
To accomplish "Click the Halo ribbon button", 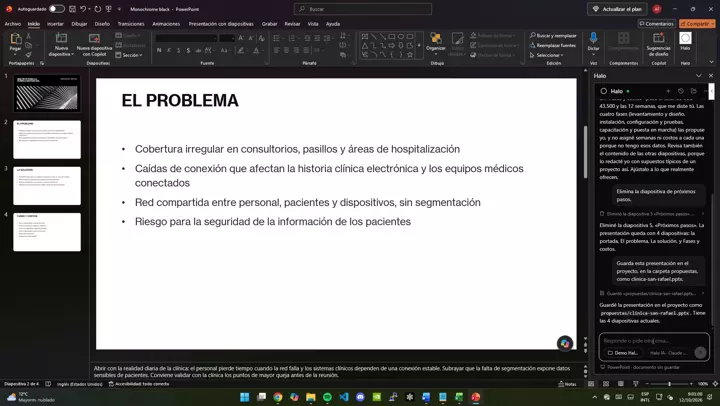I will coord(685,41).
